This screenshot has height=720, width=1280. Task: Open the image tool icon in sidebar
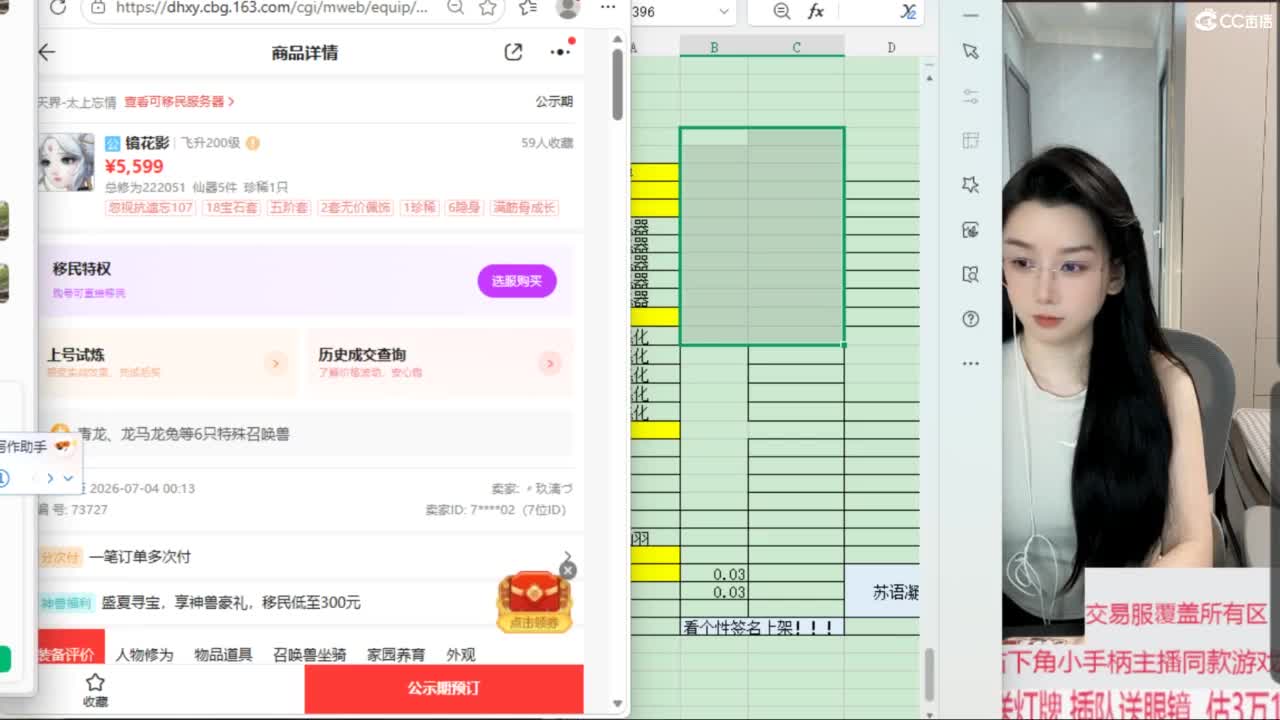[x=970, y=230]
